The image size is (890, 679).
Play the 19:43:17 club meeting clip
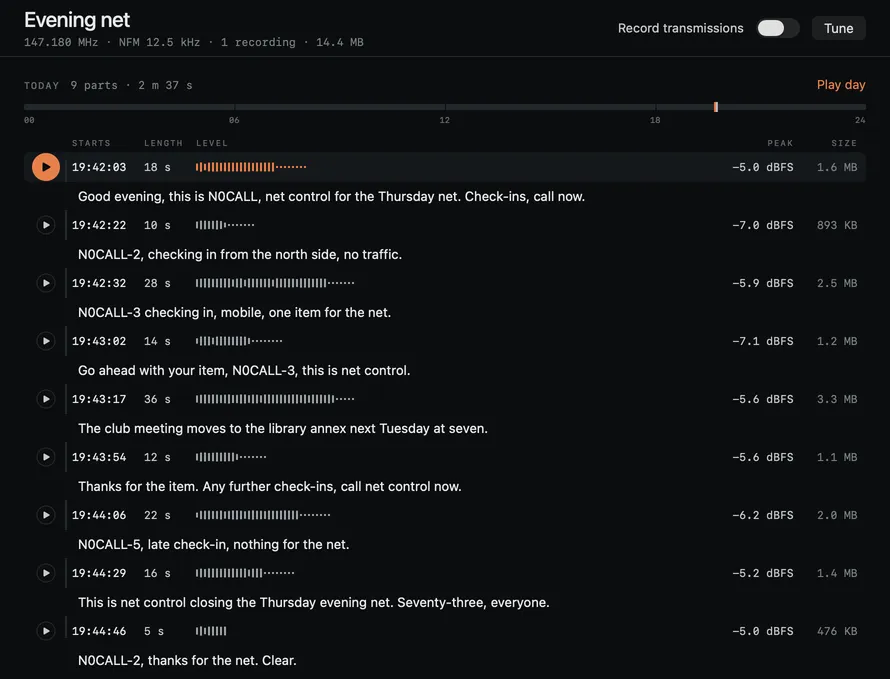(46, 399)
